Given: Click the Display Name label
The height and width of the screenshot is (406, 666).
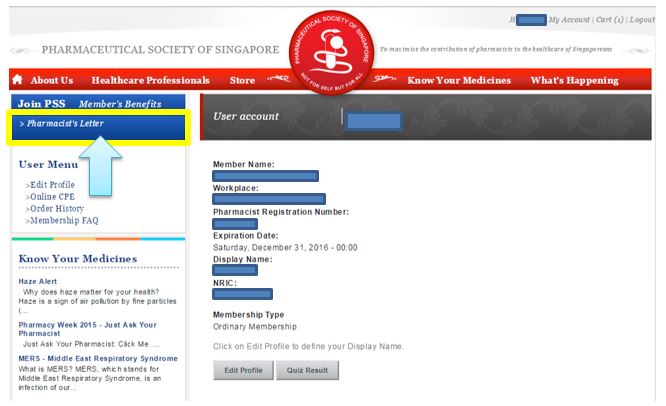Looking at the screenshot, I should pyautogui.click(x=243, y=259).
